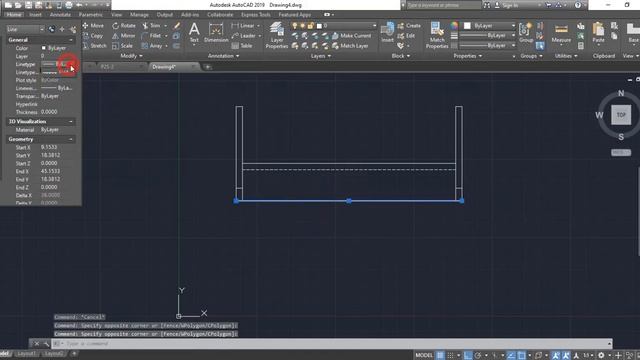Viewport: 640px width, 360px height.
Task: Click the object color wheel swatch in ribbon
Action: click(454, 26)
